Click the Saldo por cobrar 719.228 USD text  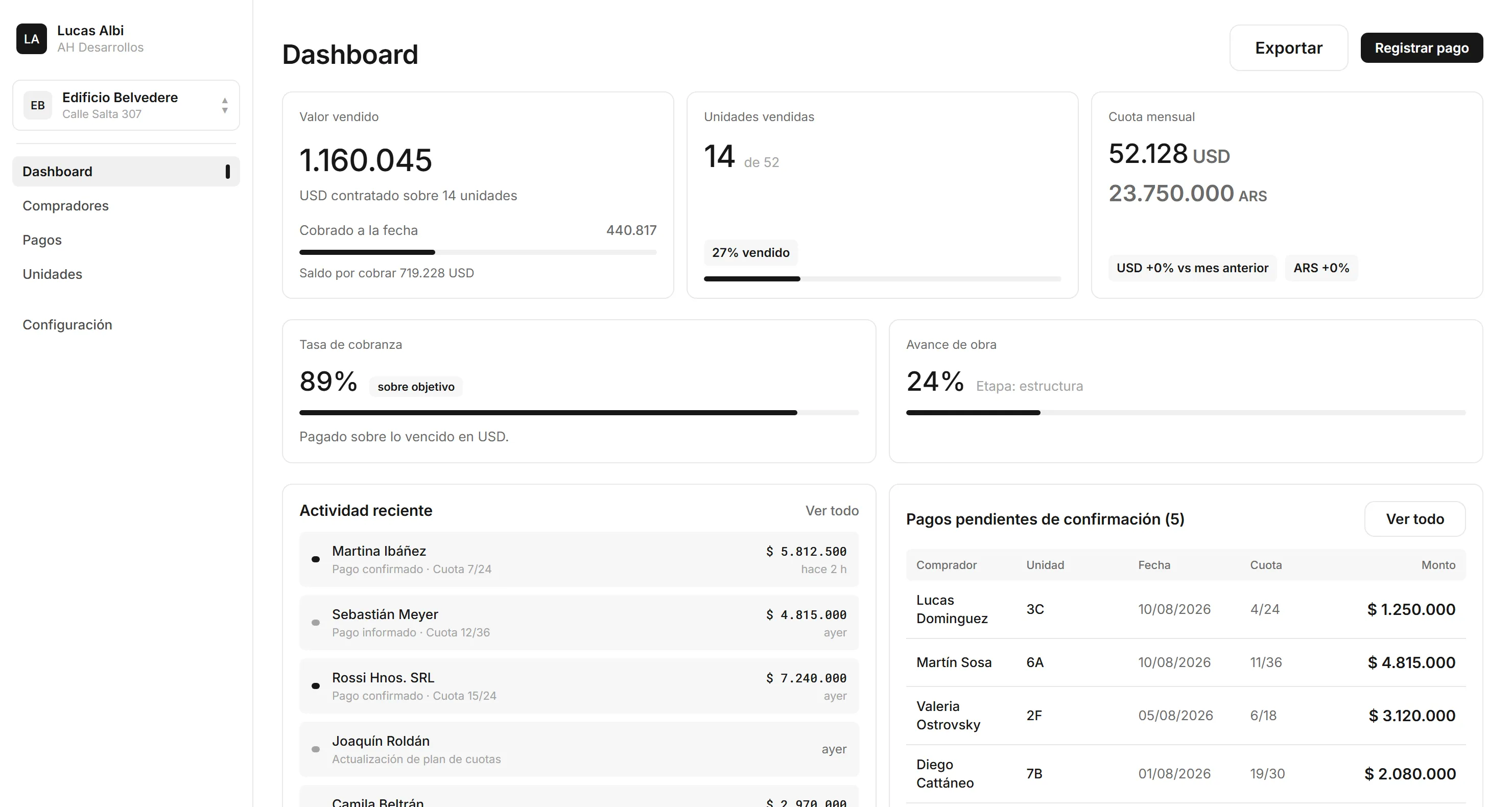pyautogui.click(x=386, y=273)
